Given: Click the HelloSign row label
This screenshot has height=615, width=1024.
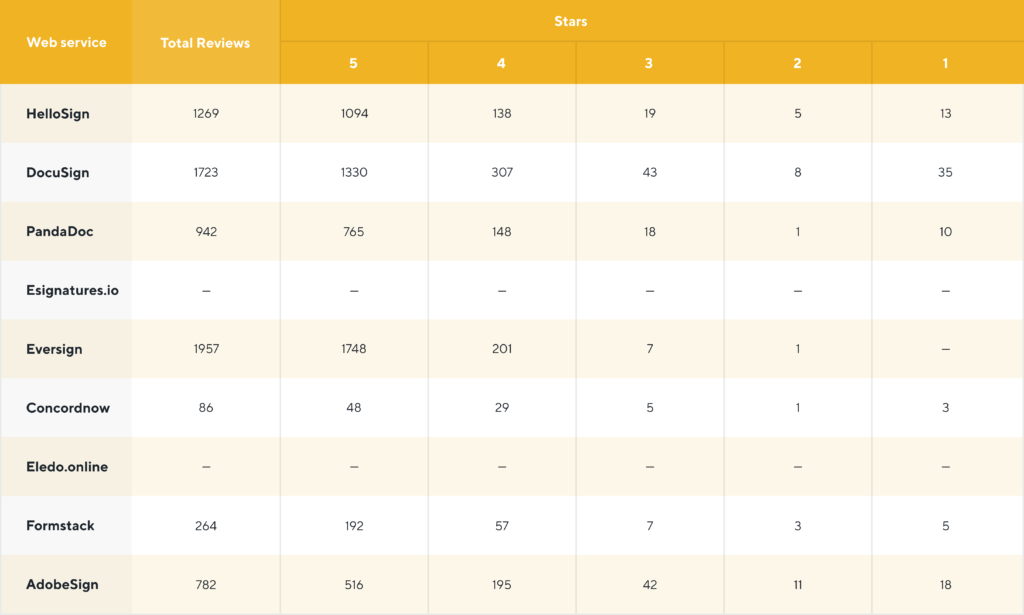Looking at the screenshot, I should tap(58, 114).
